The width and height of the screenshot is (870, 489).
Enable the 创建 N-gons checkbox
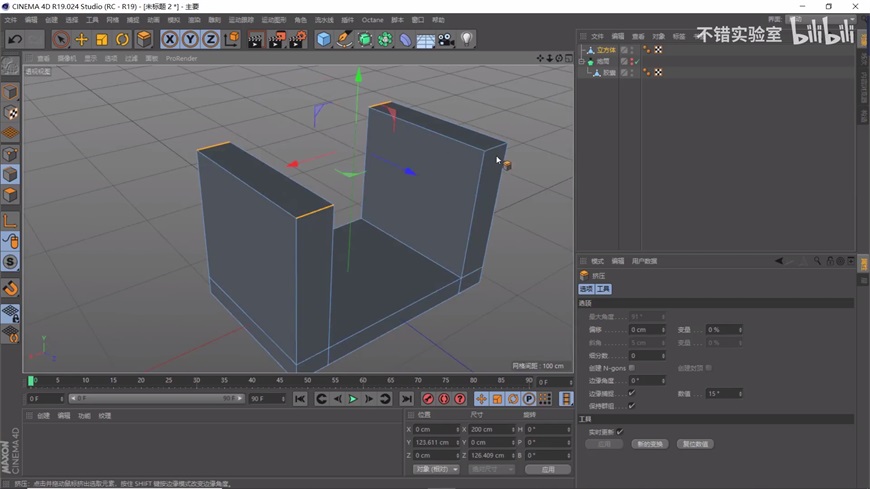[x=632, y=368]
